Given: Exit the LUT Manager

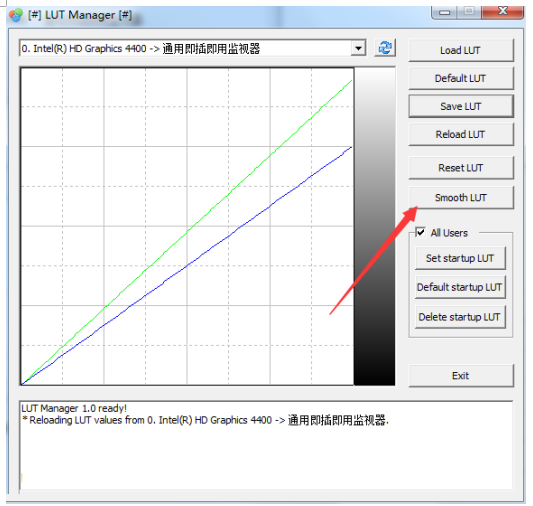Looking at the screenshot, I should pos(461,376).
